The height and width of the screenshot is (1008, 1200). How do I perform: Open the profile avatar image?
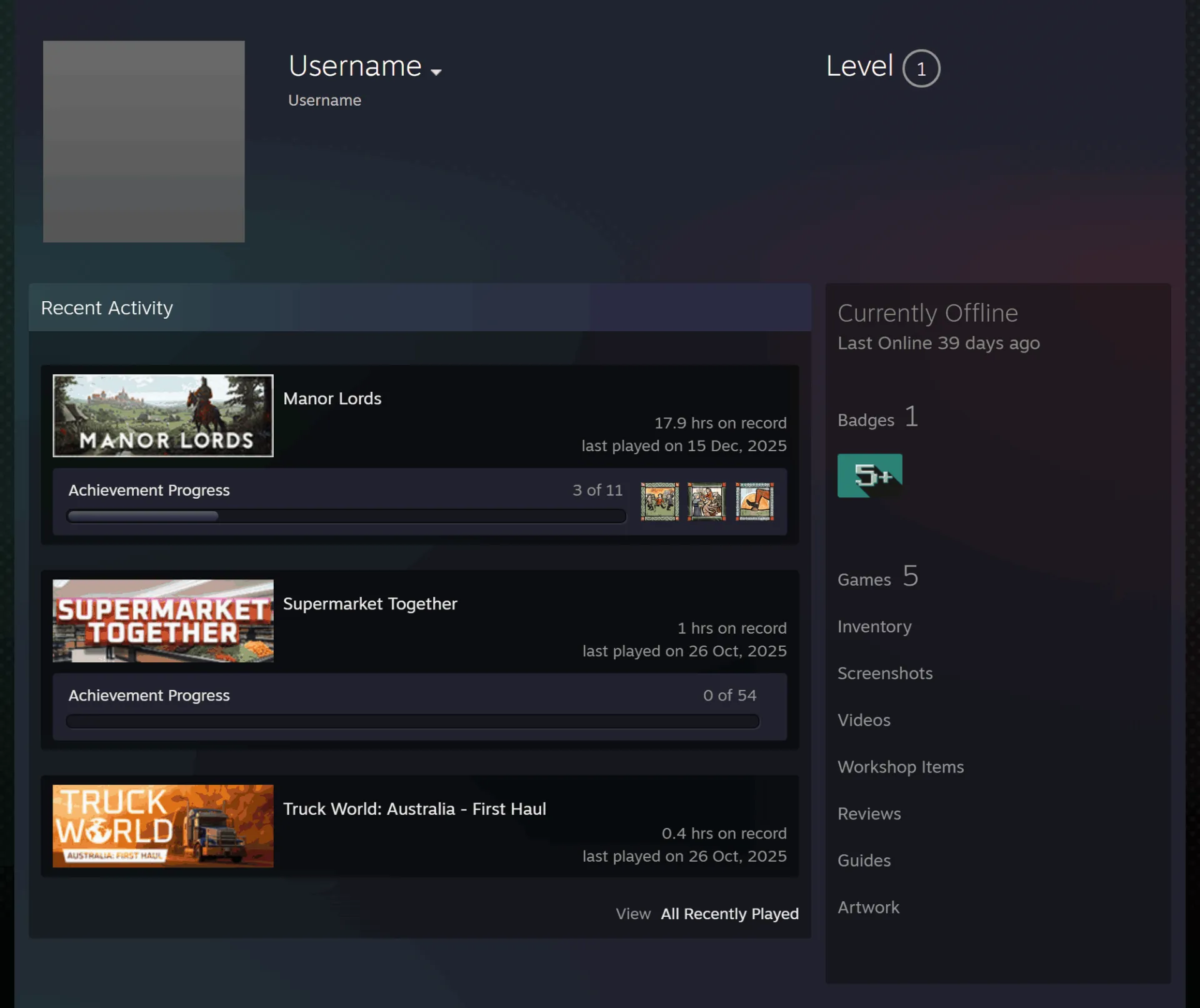click(144, 141)
